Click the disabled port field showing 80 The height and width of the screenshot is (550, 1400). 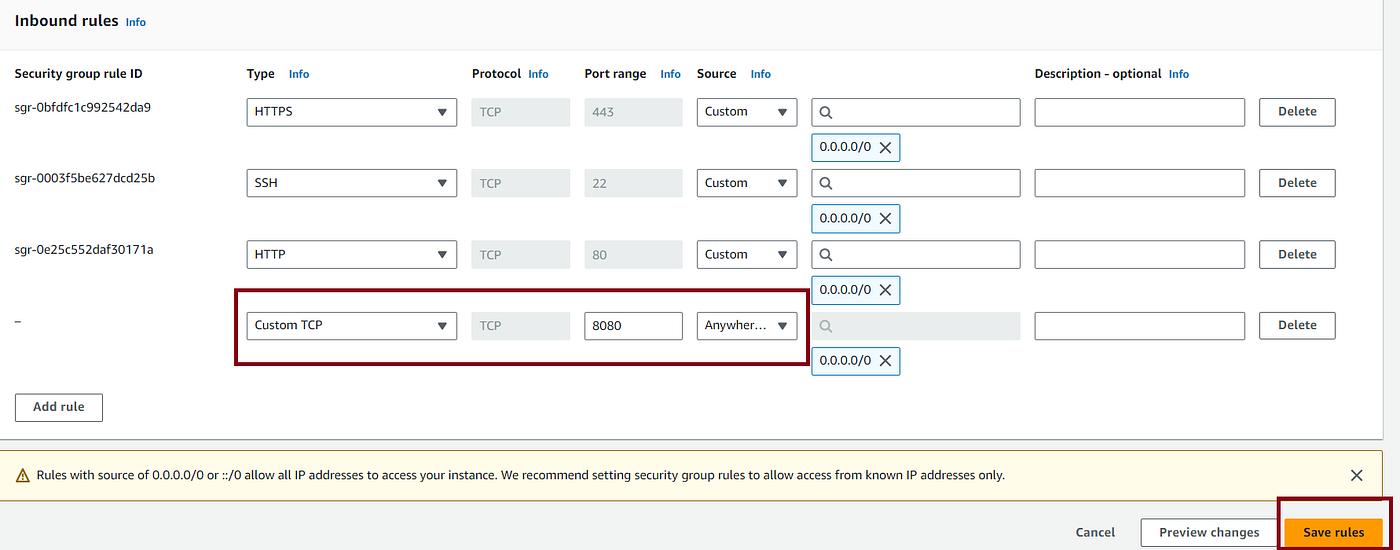[634, 254]
